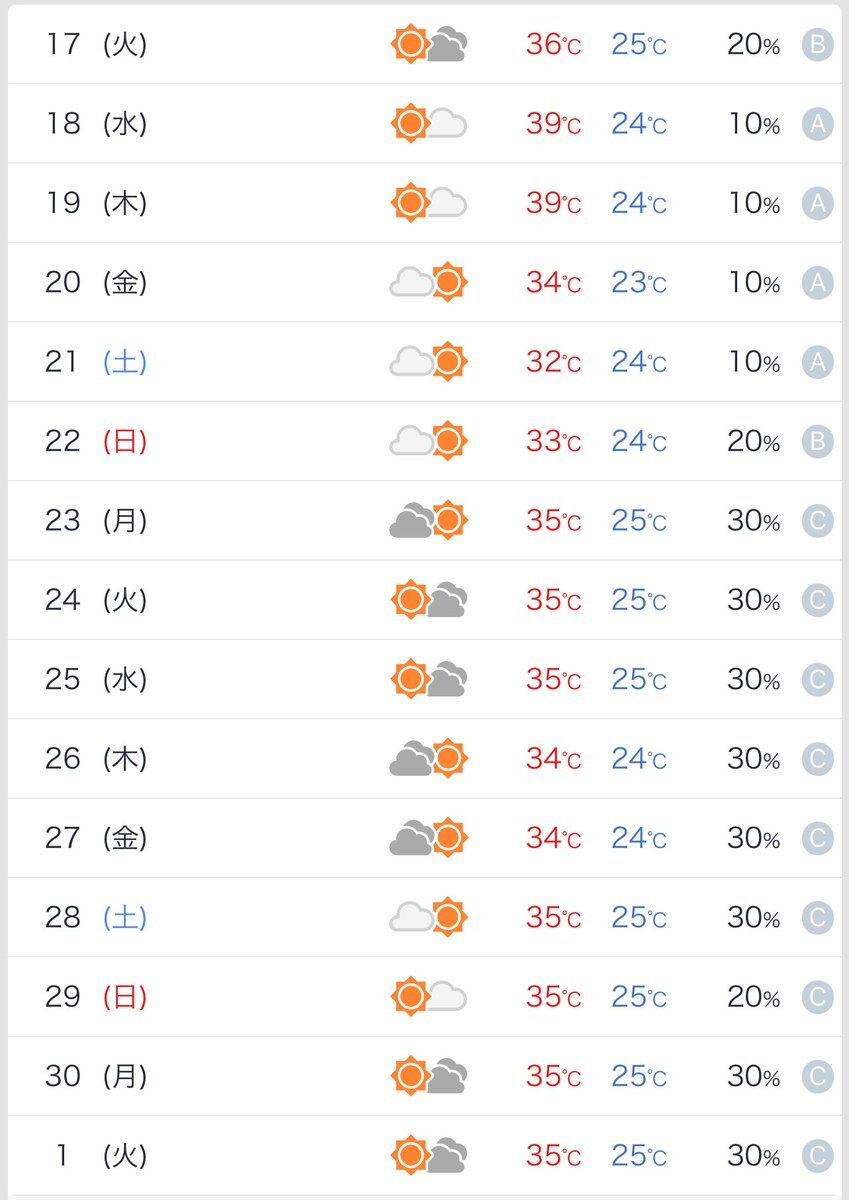Image resolution: width=849 pixels, height=1200 pixels.
Task: Click the reliability badge A on the 19th row
Action: tap(817, 203)
